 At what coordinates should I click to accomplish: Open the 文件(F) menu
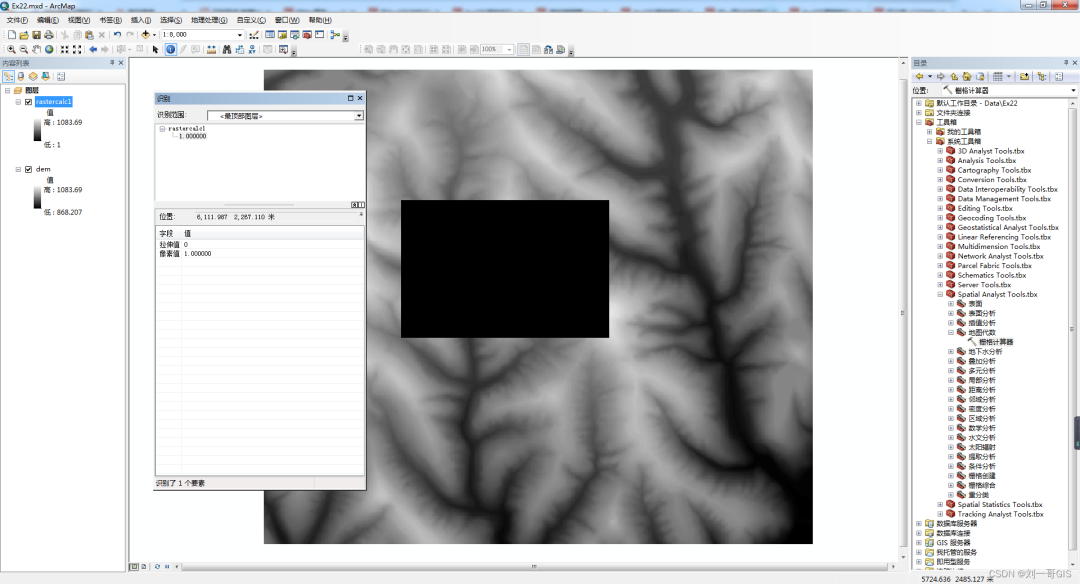[17, 20]
